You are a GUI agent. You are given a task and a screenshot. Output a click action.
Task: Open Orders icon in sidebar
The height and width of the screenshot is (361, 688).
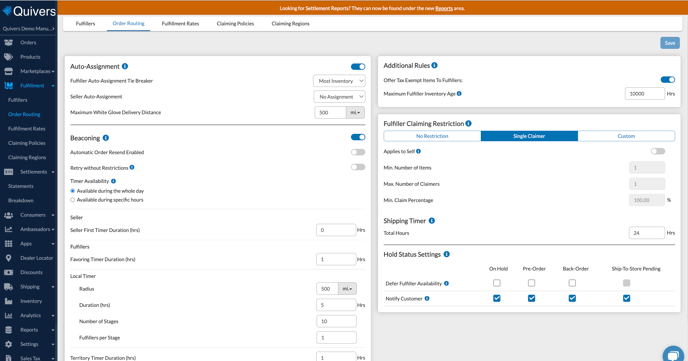tap(8, 43)
